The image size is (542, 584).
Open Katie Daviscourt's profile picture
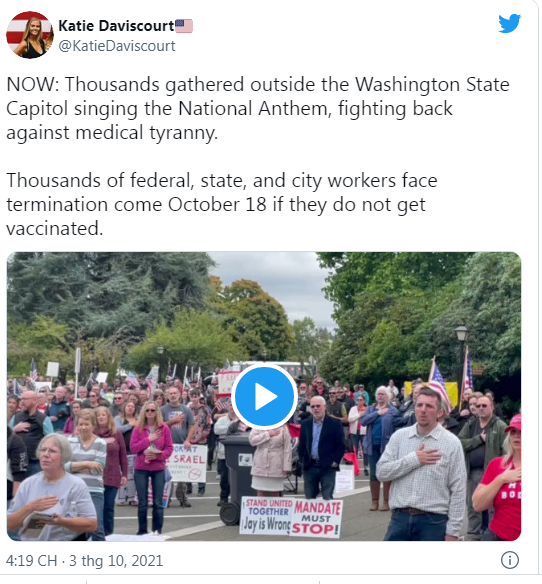pos(30,35)
